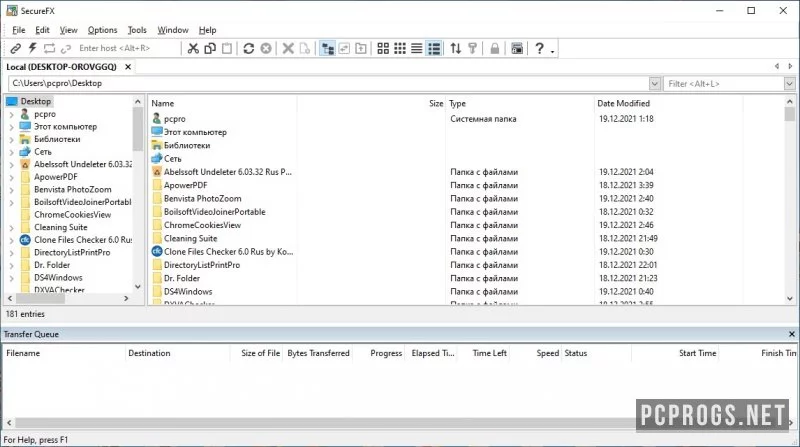800x447 pixels.
Task: Click the Status column in Transfer Queue
Action: pyautogui.click(x=597, y=353)
